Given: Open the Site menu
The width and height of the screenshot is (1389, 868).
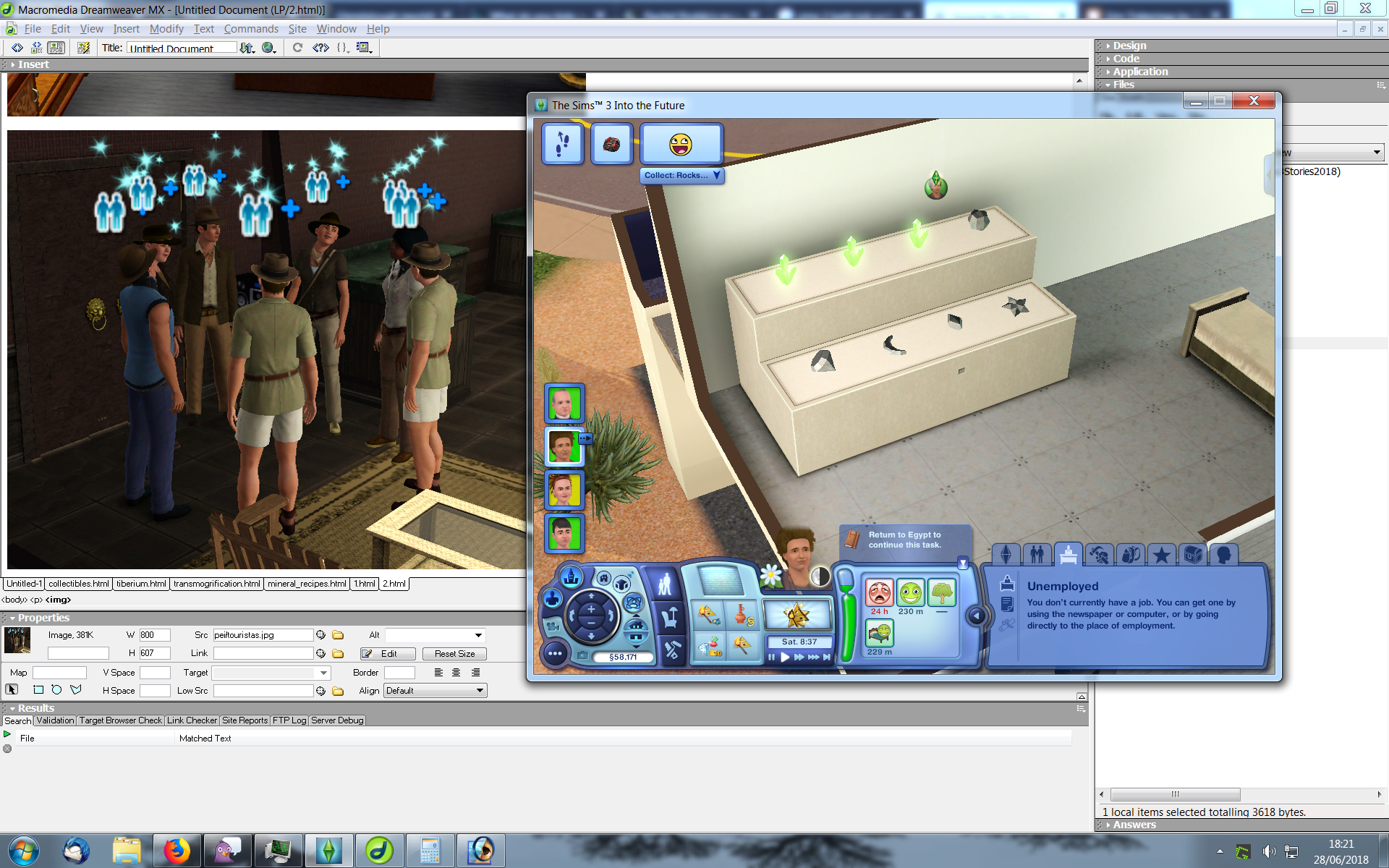Looking at the screenshot, I should (297, 29).
